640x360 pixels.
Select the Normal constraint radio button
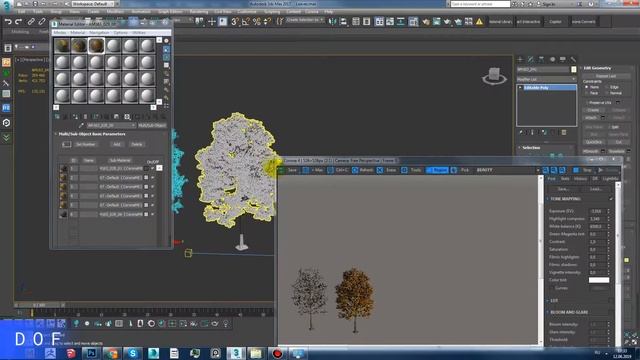point(607,93)
